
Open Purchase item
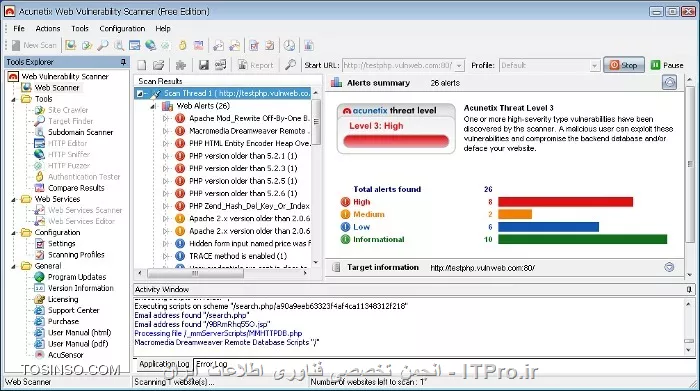(x=63, y=321)
